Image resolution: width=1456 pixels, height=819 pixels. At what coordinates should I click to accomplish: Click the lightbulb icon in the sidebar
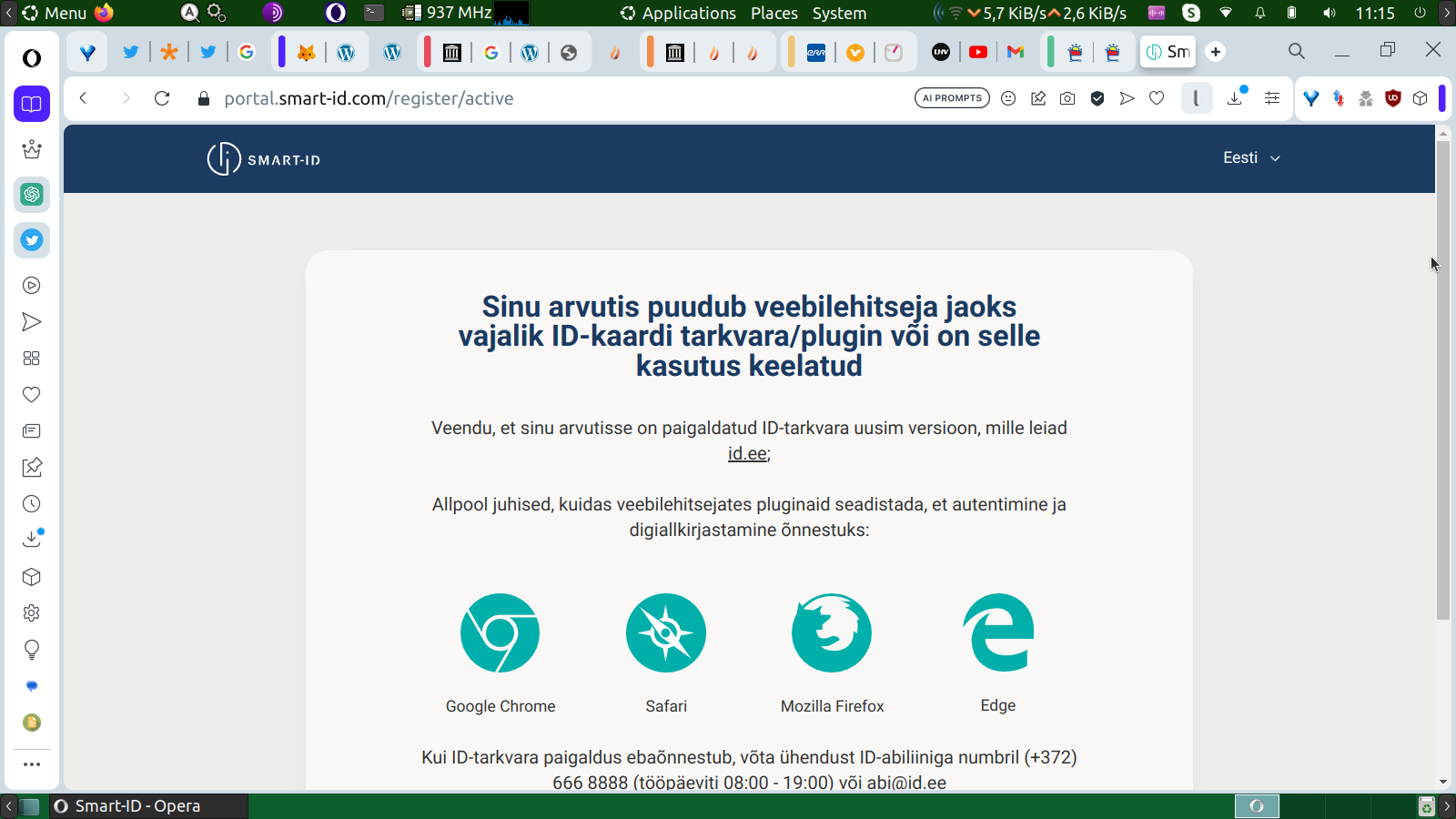[x=32, y=650]
